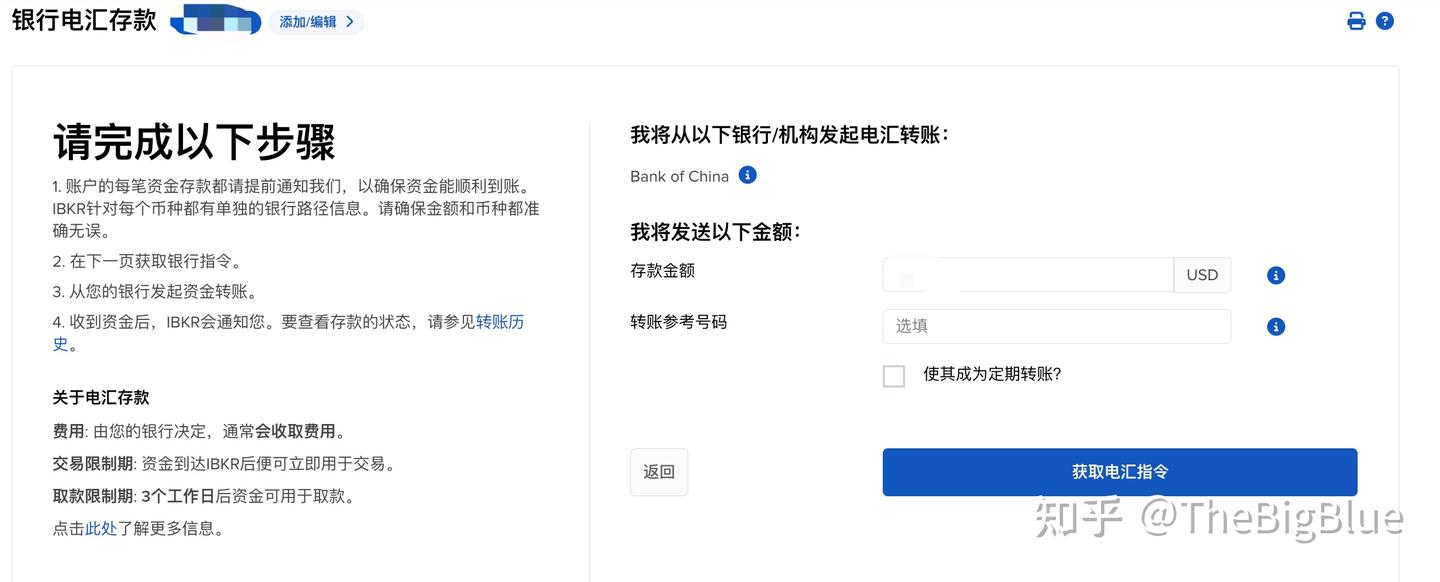Click the info icon beside 转账参考号码
The image size is (1440, 582).
coord(1275,325)
